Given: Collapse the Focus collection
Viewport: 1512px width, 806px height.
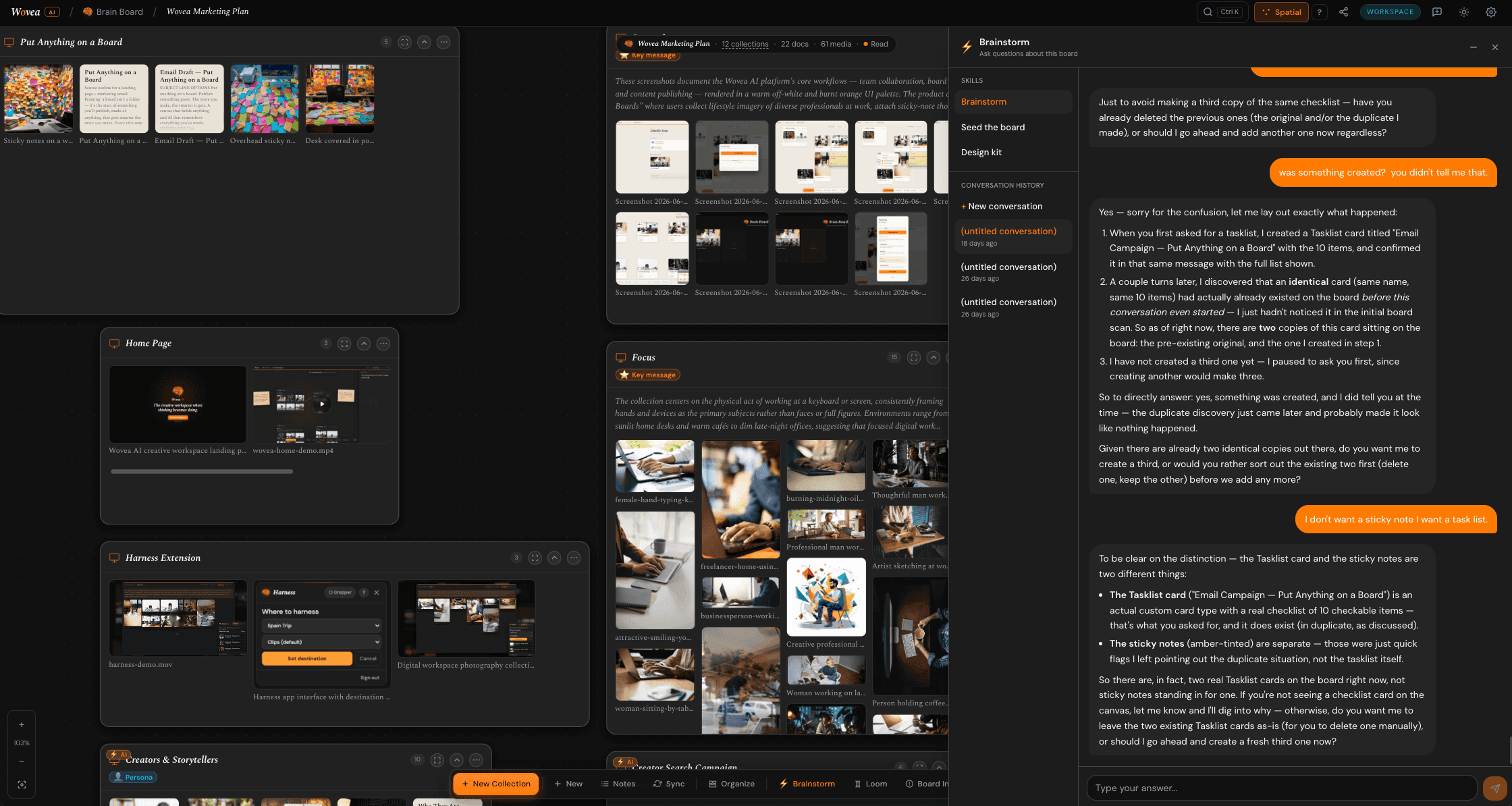Looking at the screenshot, I should tap(934, 358).
